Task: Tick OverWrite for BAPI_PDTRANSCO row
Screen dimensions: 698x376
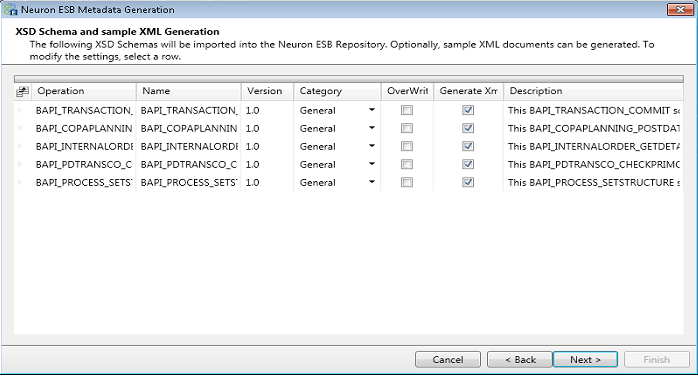Action: click(407, 164)
